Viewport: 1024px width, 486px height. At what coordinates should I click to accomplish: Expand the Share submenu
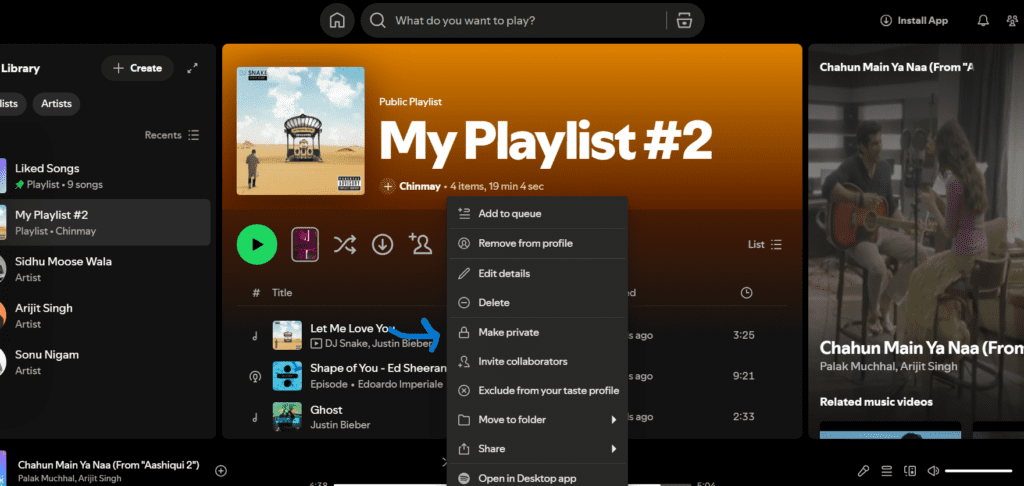pos(537,449)
